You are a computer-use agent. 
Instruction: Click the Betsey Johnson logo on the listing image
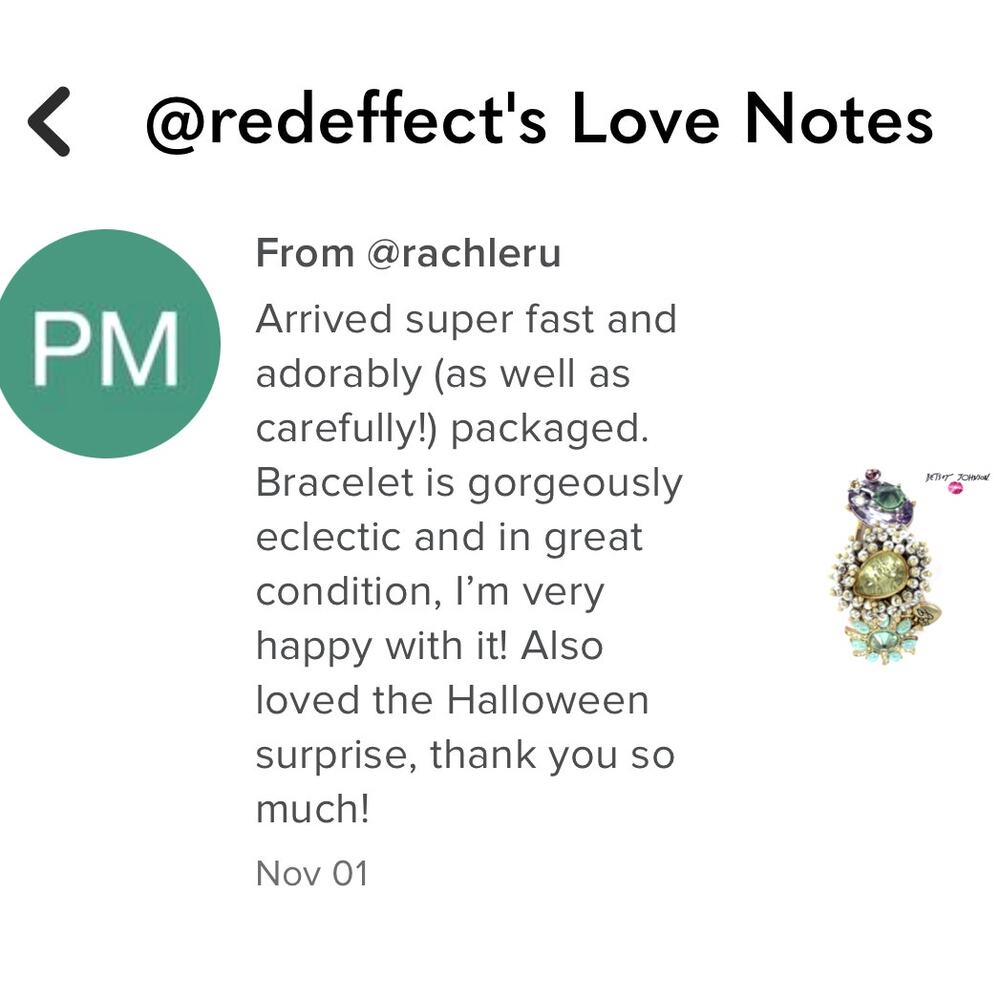(x=957, y=480)
